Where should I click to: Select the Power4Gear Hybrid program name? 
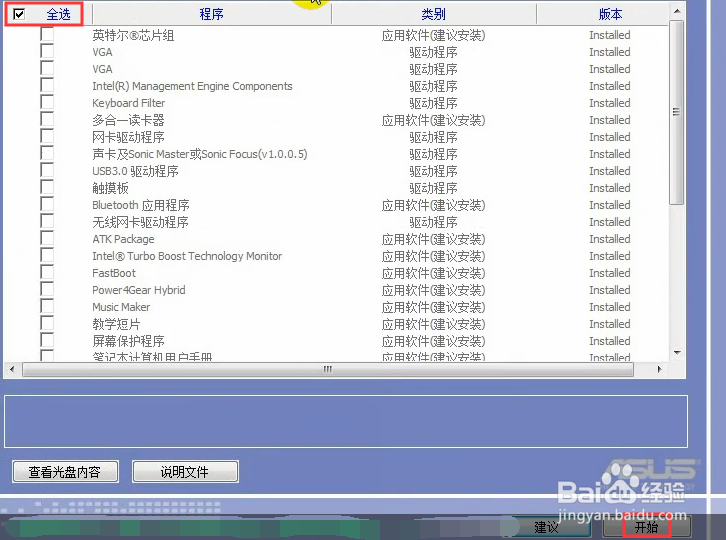(x=138, y=290)
